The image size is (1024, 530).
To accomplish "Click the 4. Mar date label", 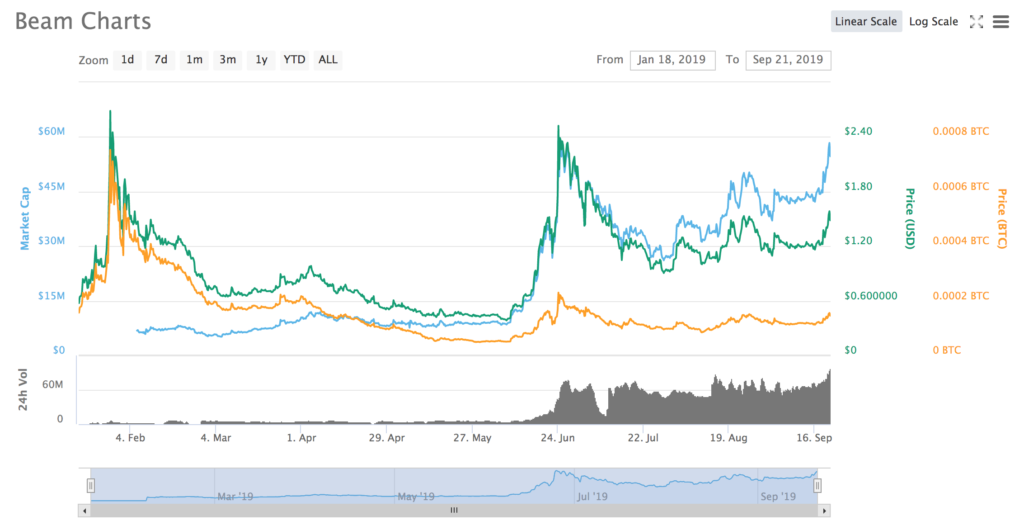I will point(216,438).
